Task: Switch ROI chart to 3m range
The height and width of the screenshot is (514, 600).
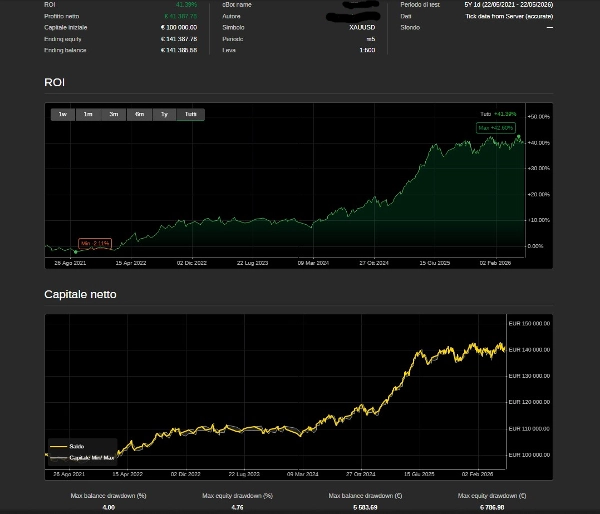Action: [114, 114]
